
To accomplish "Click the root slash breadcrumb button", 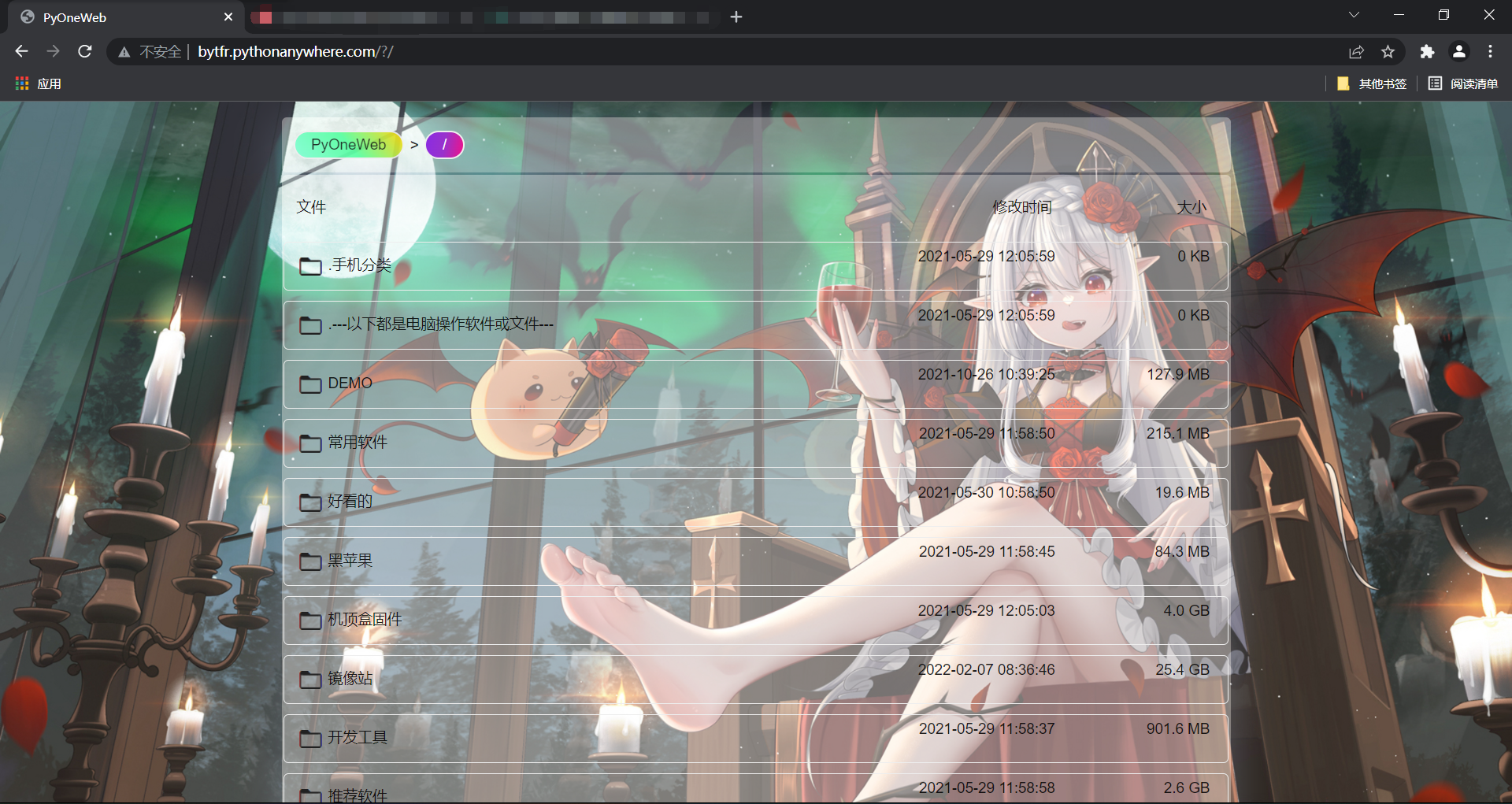I will tap(445, 145).
